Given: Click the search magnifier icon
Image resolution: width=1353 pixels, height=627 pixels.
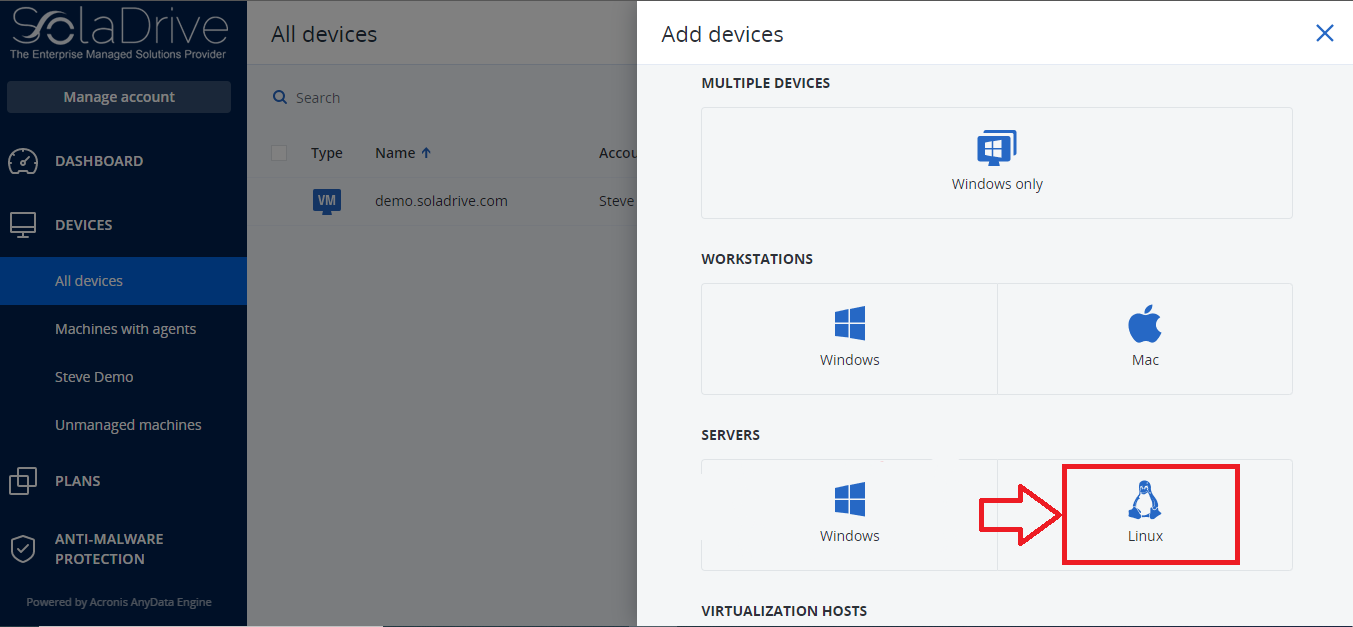Looking at the screenshot, I should [x=281, y=97].
